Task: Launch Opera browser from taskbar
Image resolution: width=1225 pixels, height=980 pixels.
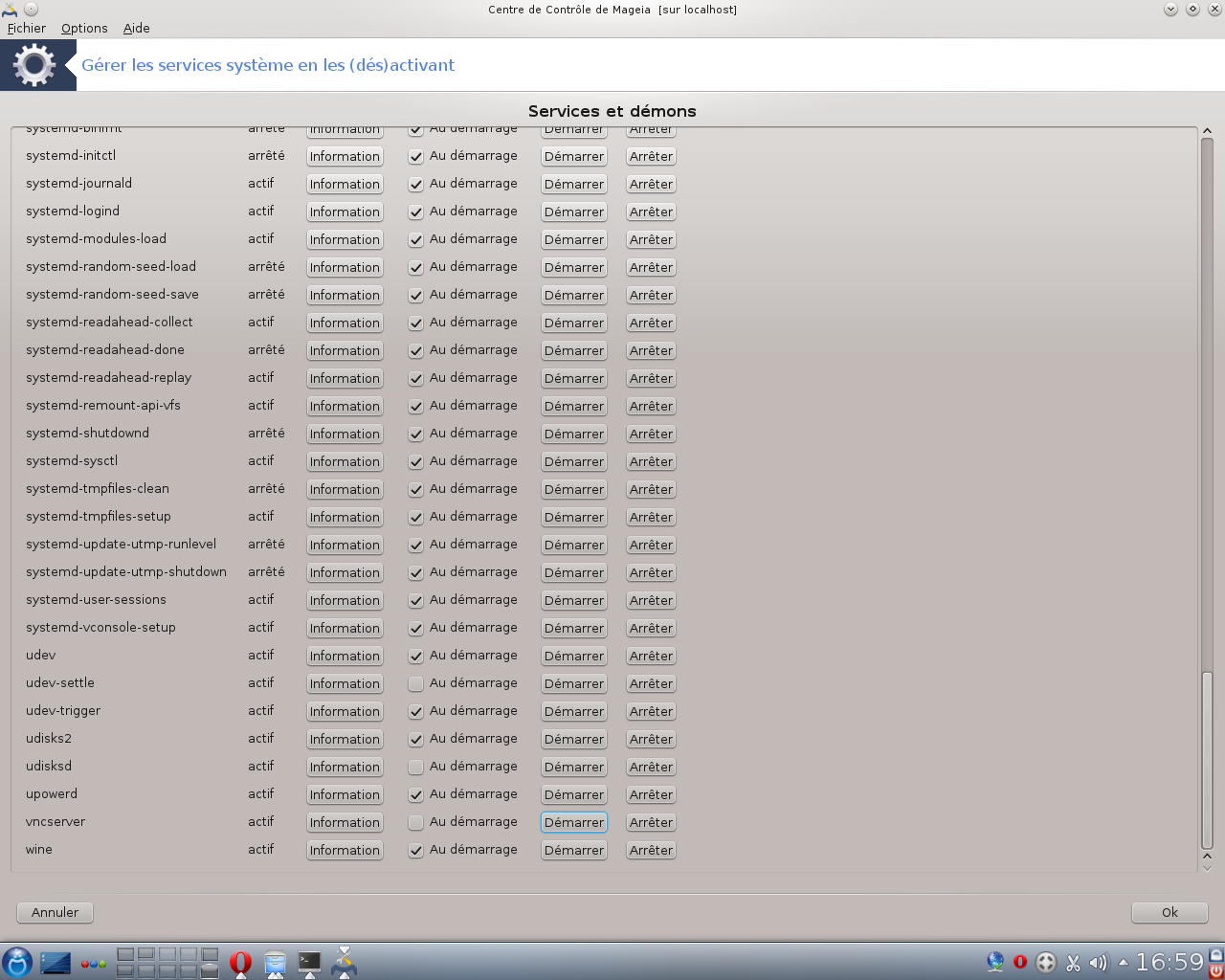Action: [x=240, y=963]
